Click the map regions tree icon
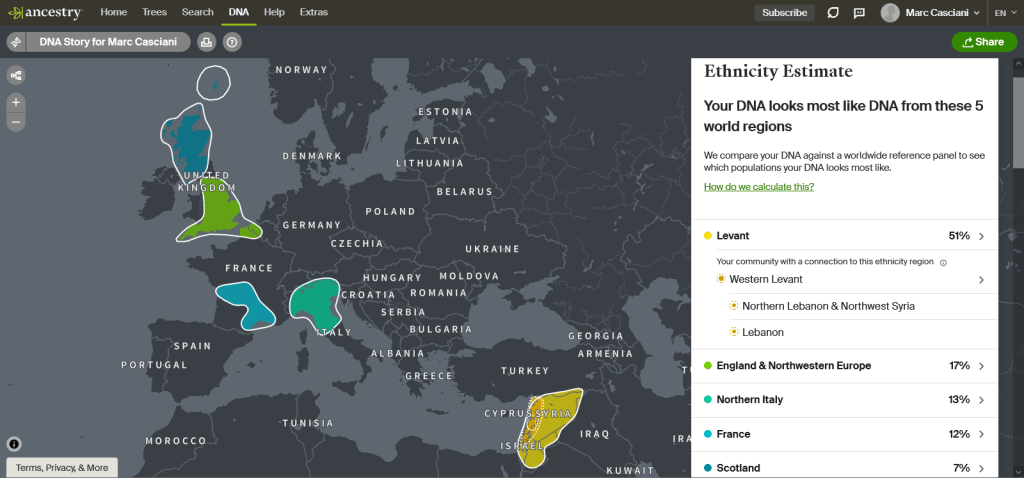Viewport: 1024px width, 478px height. pos(16,75)
